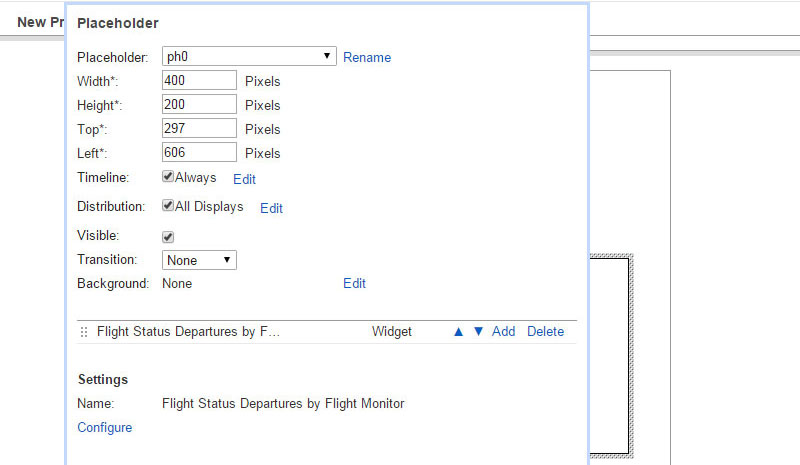Open the Configure link under Settings
The width and height of the screenshot is (800, 465).
coord(105,427)
